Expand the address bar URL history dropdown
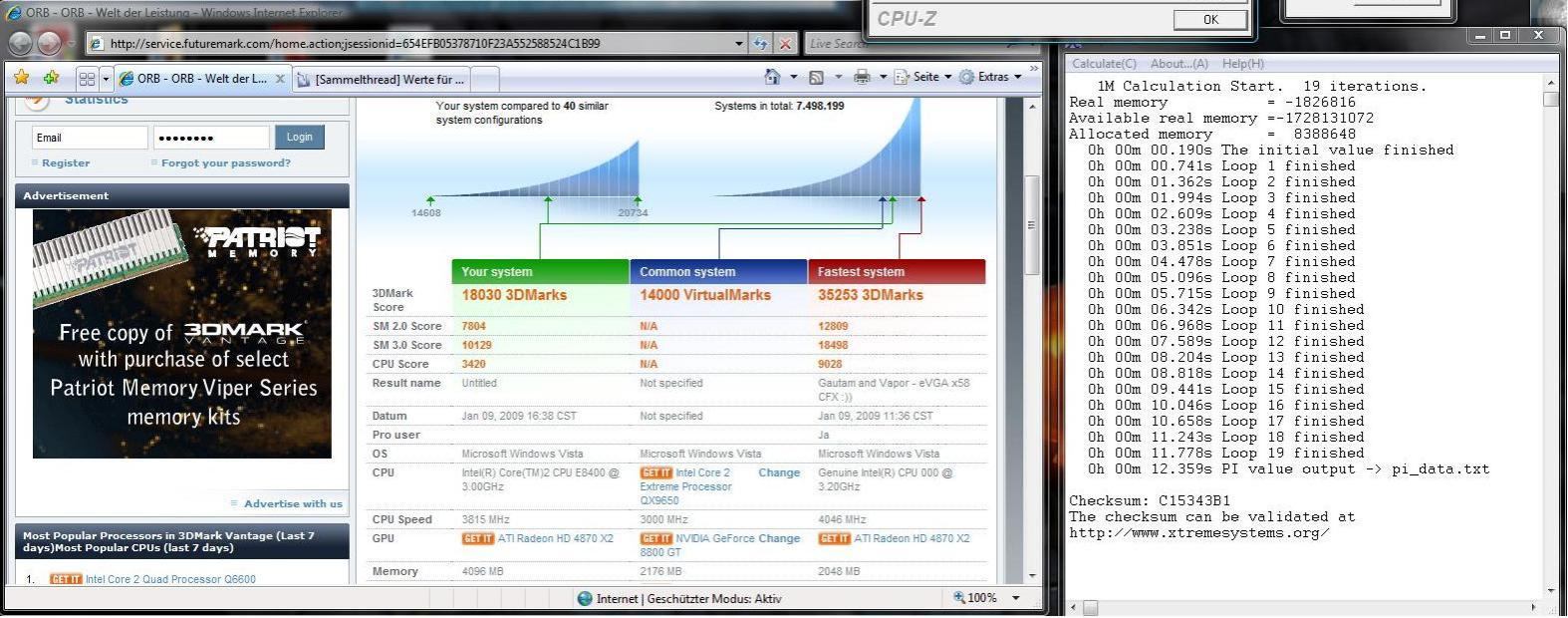Viewport: 1568px width, 618px height. point(739,43)
